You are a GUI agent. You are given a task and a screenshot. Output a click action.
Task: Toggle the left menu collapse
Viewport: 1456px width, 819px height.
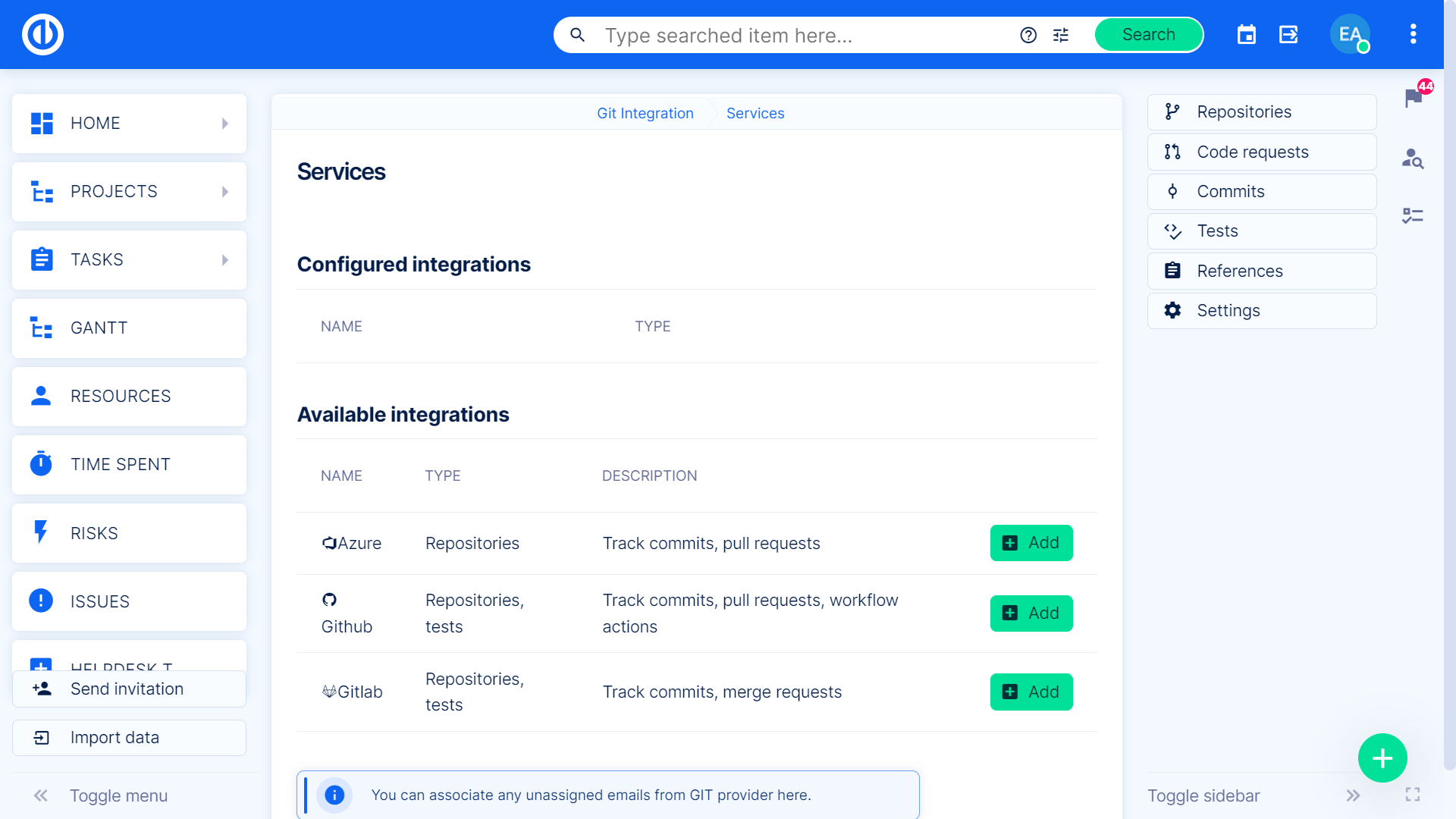[41, 795]
